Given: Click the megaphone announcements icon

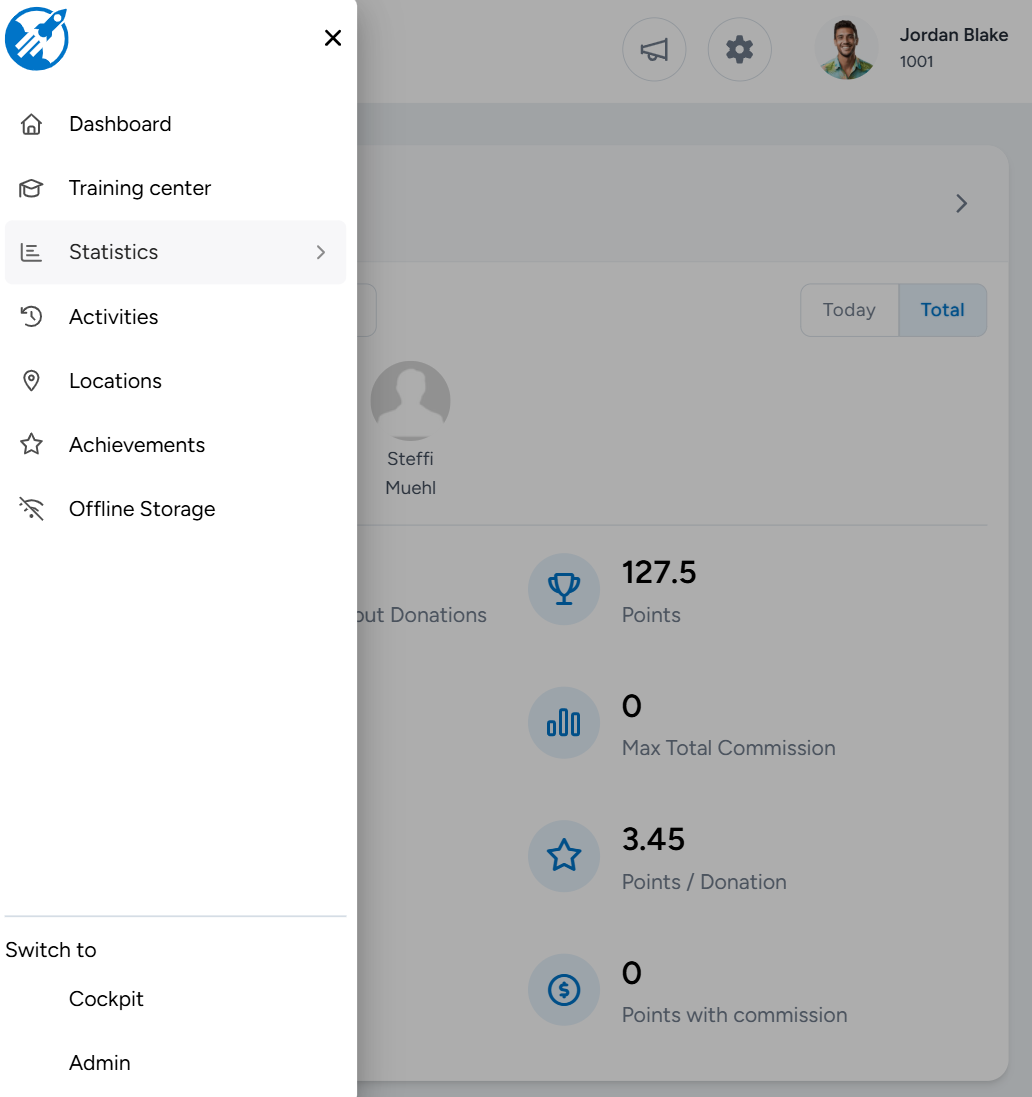Looking at the screenshot, I should click(654, 50).
